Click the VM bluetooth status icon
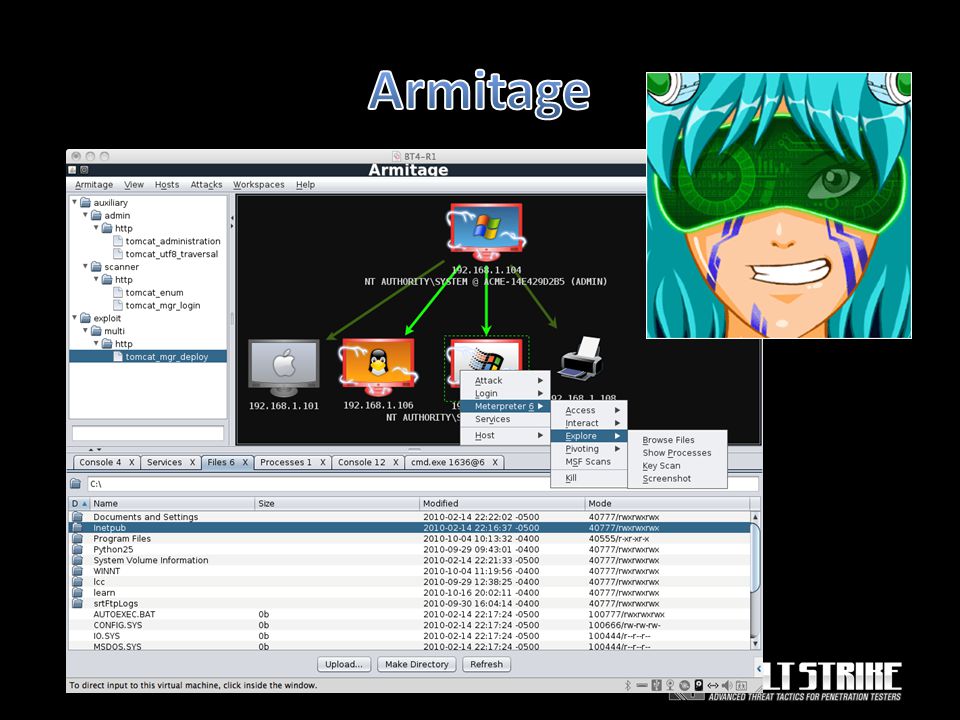Viewport: 960px width, 720px height. coord(628,685)
